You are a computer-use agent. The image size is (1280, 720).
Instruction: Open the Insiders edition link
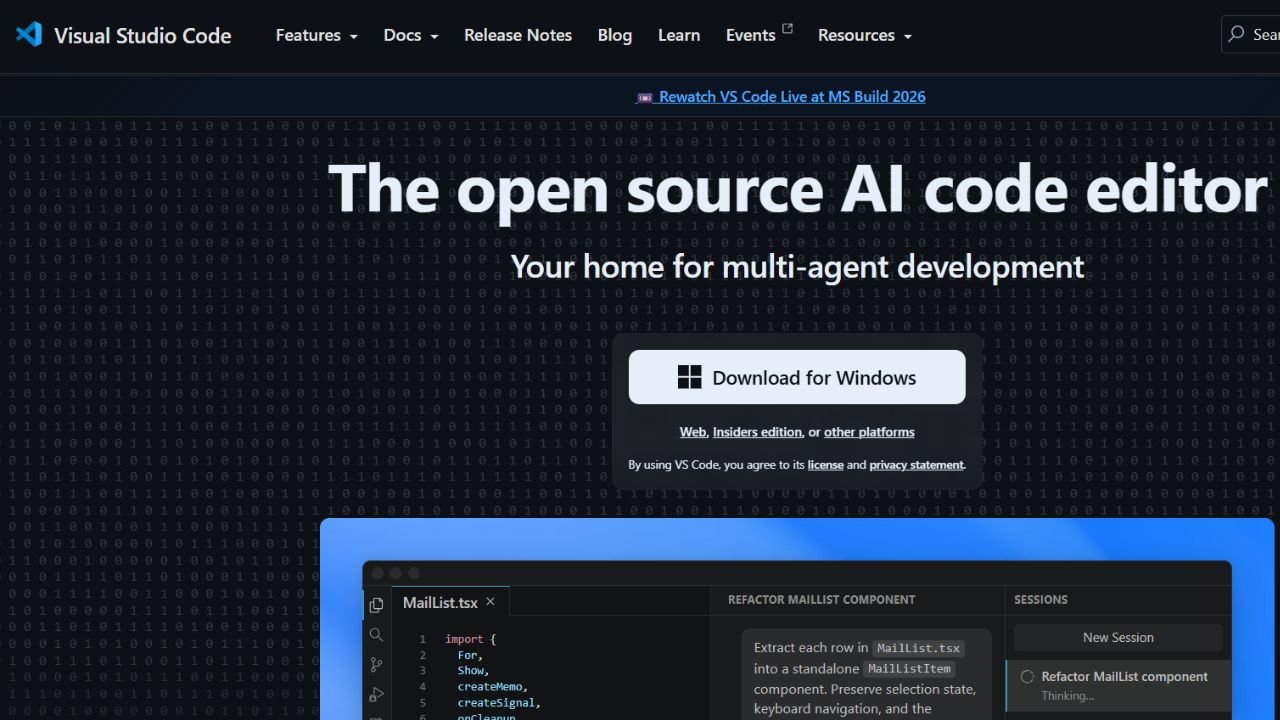pos(757,432)
